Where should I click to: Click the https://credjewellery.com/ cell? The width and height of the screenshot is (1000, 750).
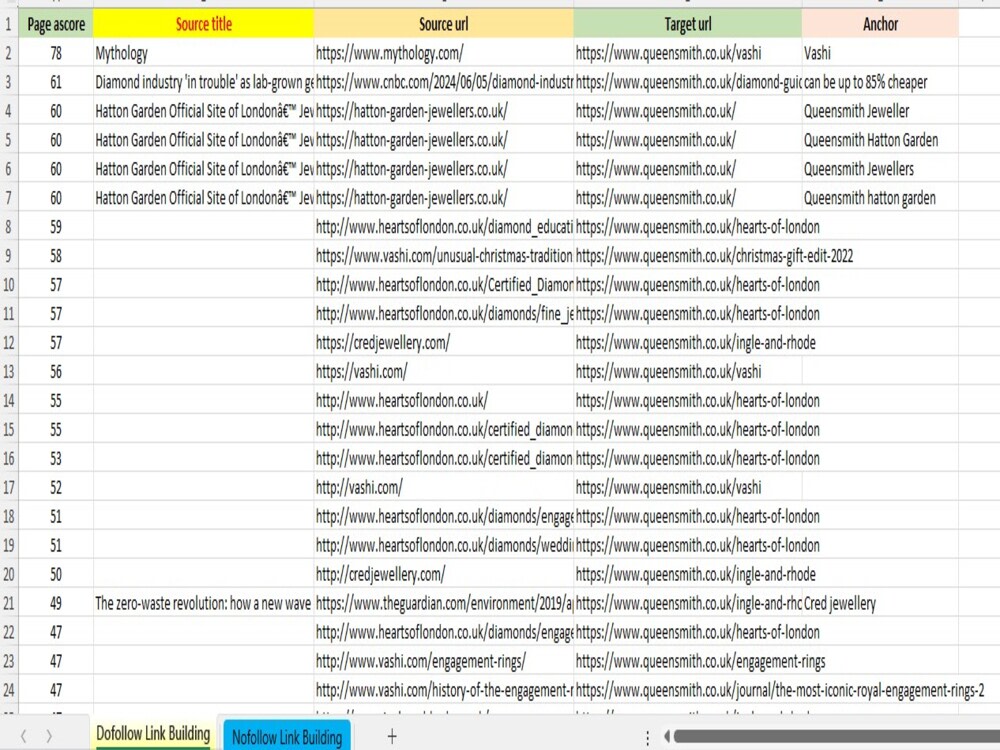(x=443, y=342)
